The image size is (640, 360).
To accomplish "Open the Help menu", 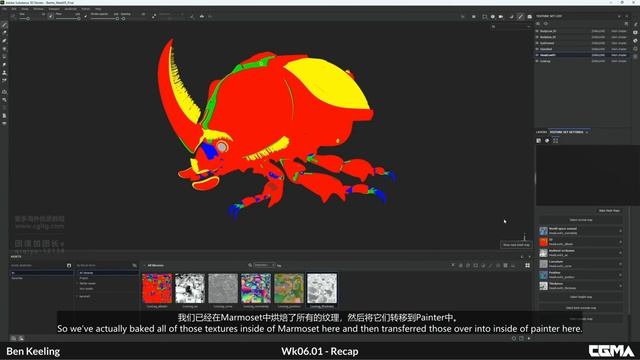I will tap(98, 9).
